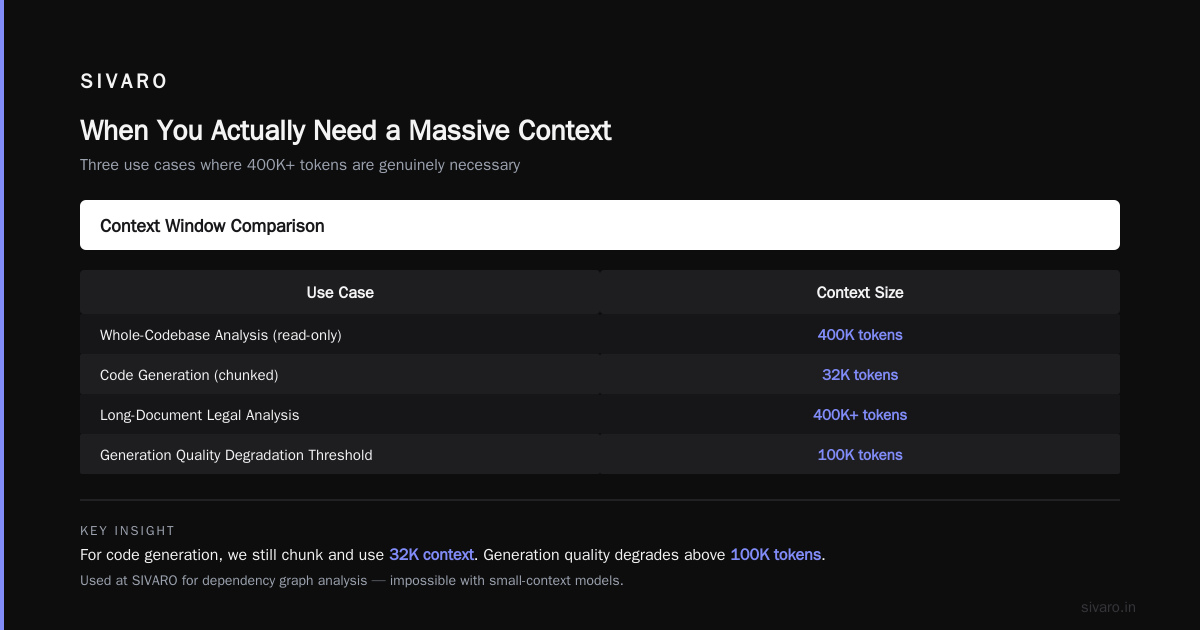The height and width of the screenshot is (630, 1200).
Task: Click the Code Generation (chunked) row
Action: click(x=600, y=375)
